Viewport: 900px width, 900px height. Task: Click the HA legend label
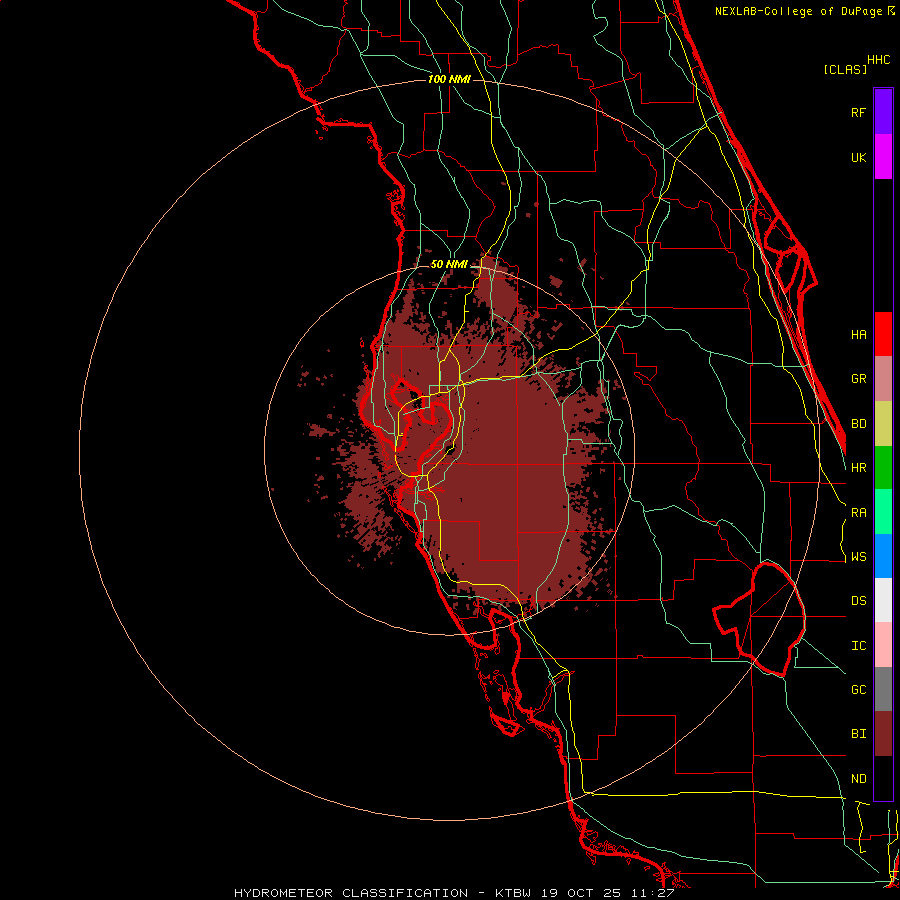click(x=858, y=335)
